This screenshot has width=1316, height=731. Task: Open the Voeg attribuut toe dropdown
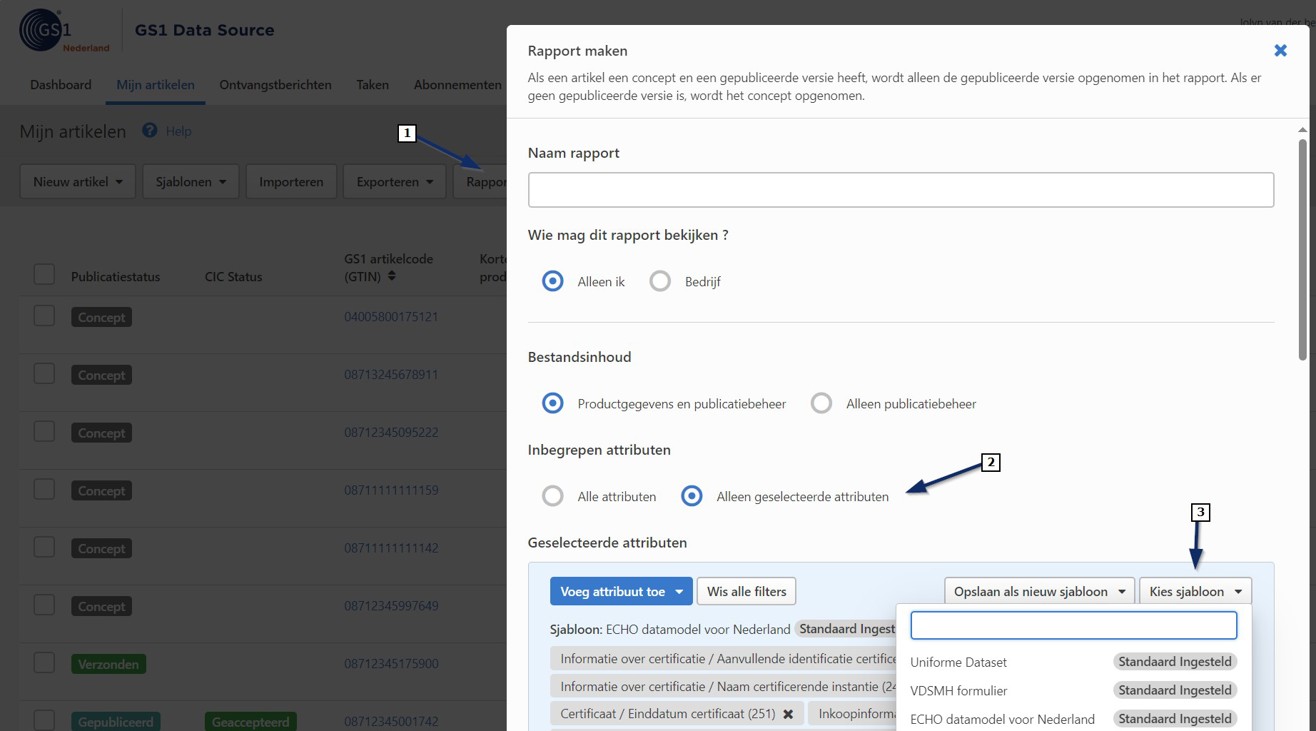[x=621, y=591]
